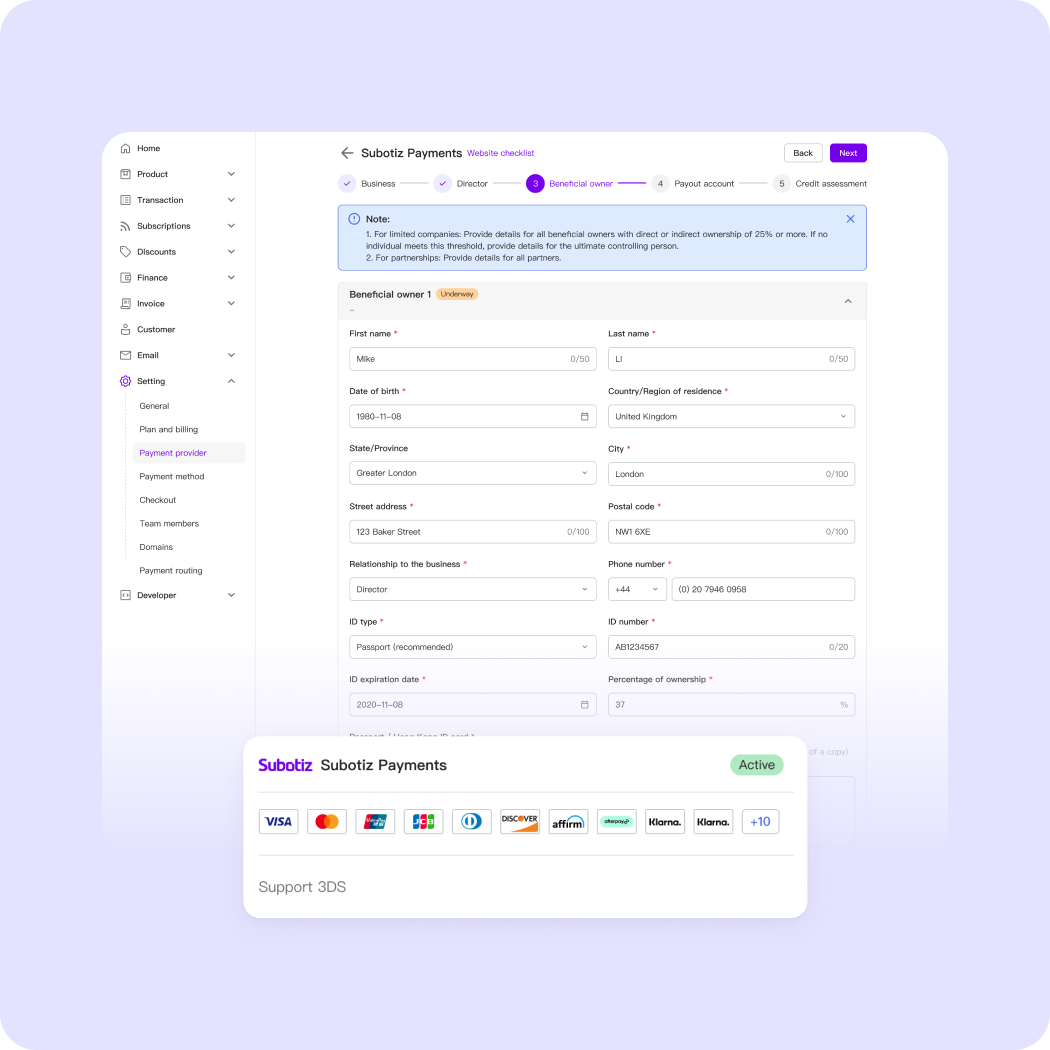Click the Developer icon in the sidebar

(126, 595)
